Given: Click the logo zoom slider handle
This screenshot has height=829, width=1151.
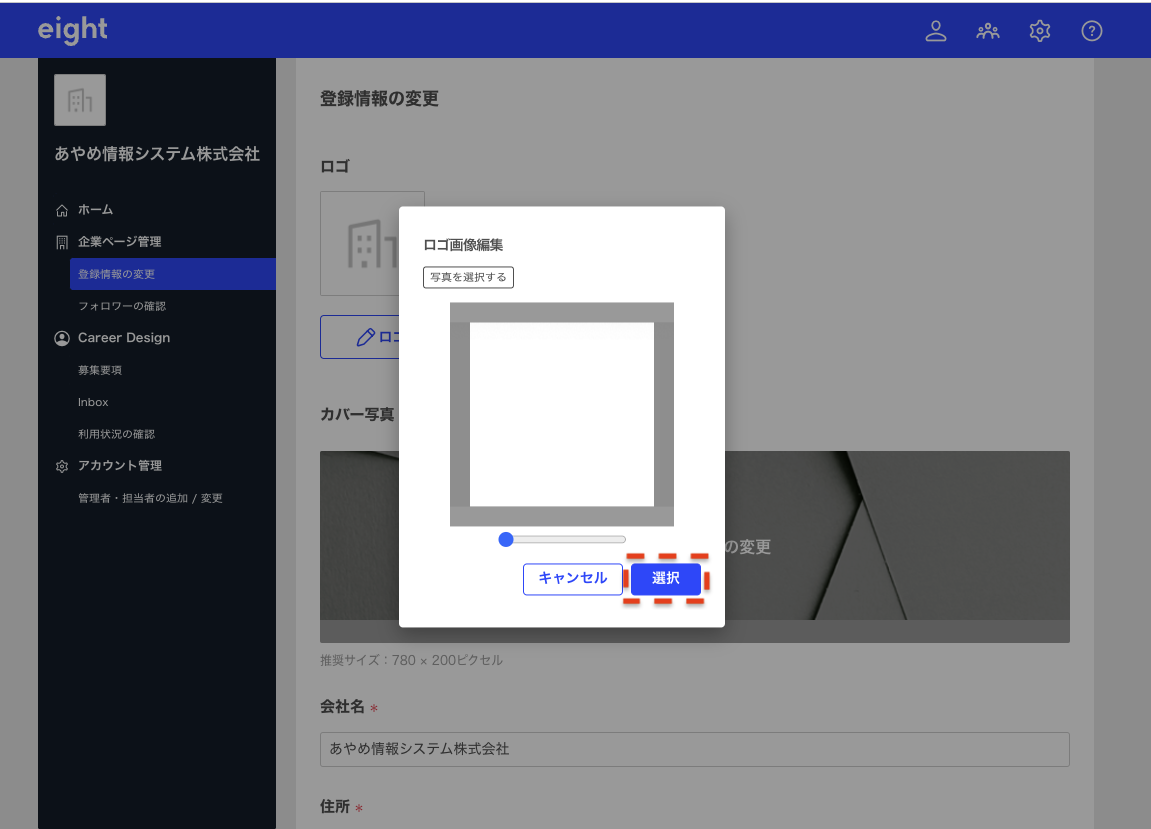Looking at the screenshot, I should pos(506,539).
